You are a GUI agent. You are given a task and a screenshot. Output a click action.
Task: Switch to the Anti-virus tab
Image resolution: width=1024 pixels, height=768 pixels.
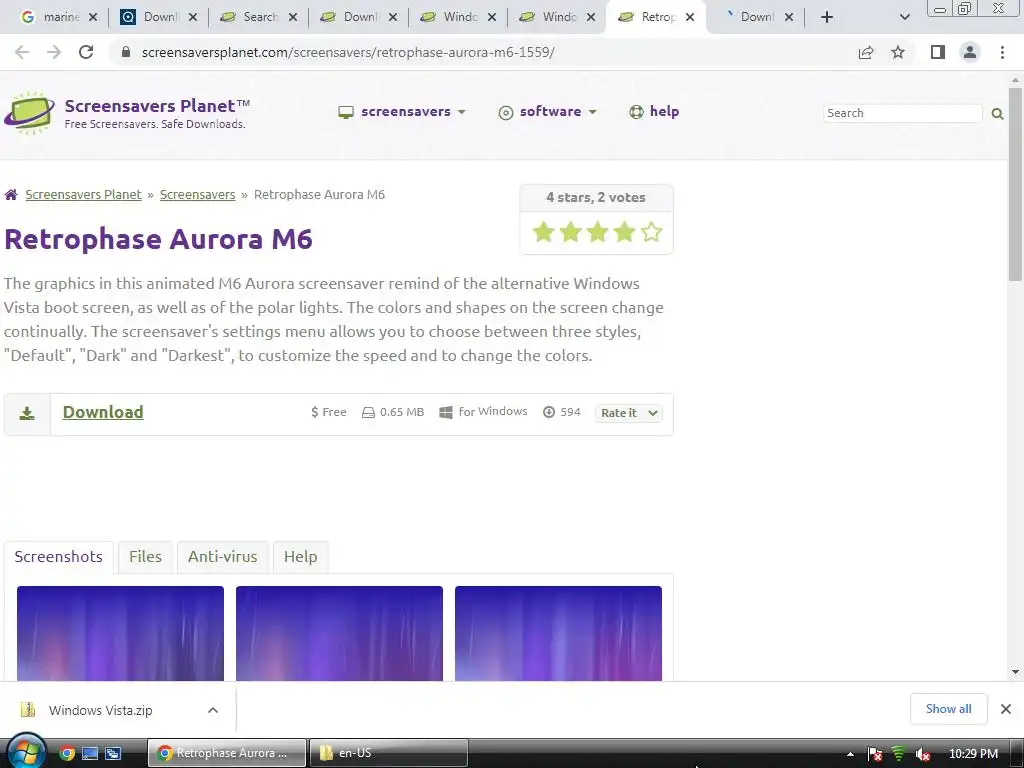point(223,557)
